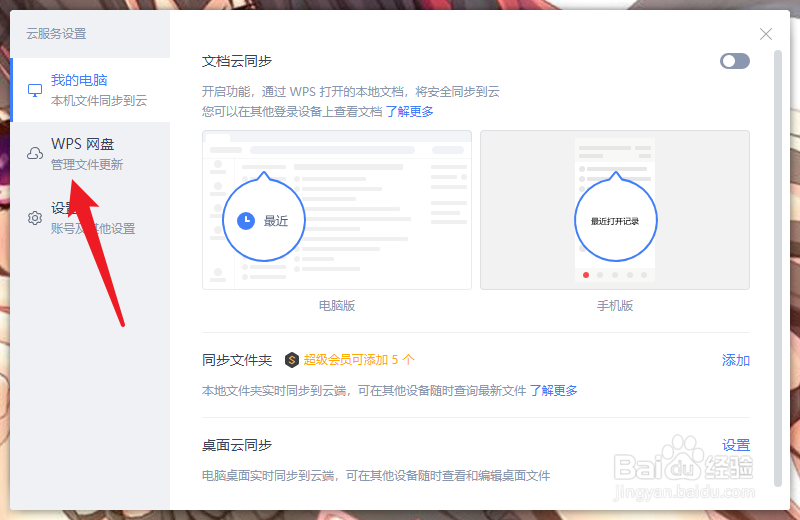Click the 手机版 caption label
Viewport: 800px width, 520px height.
615,306
